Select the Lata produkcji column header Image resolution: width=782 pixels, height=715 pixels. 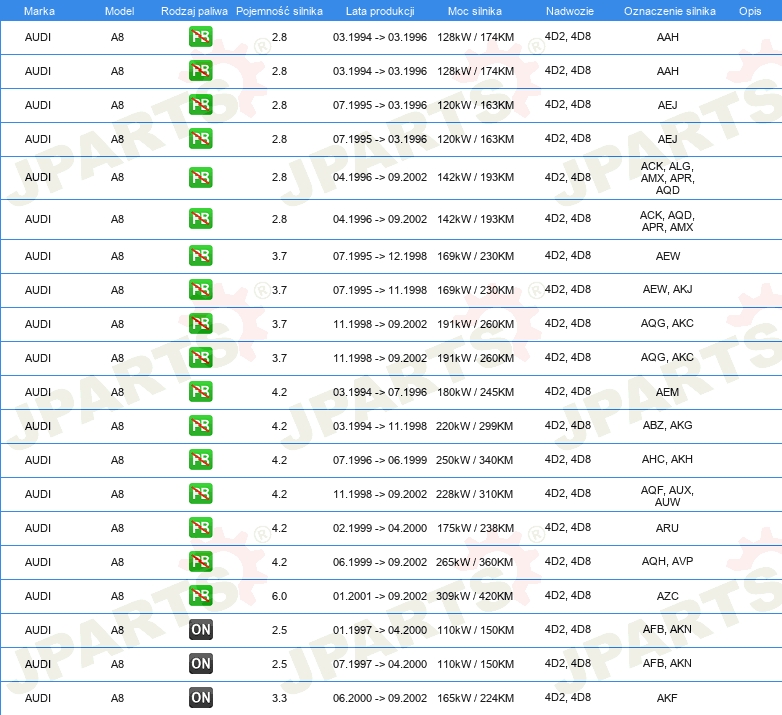[x=379, y=10]
